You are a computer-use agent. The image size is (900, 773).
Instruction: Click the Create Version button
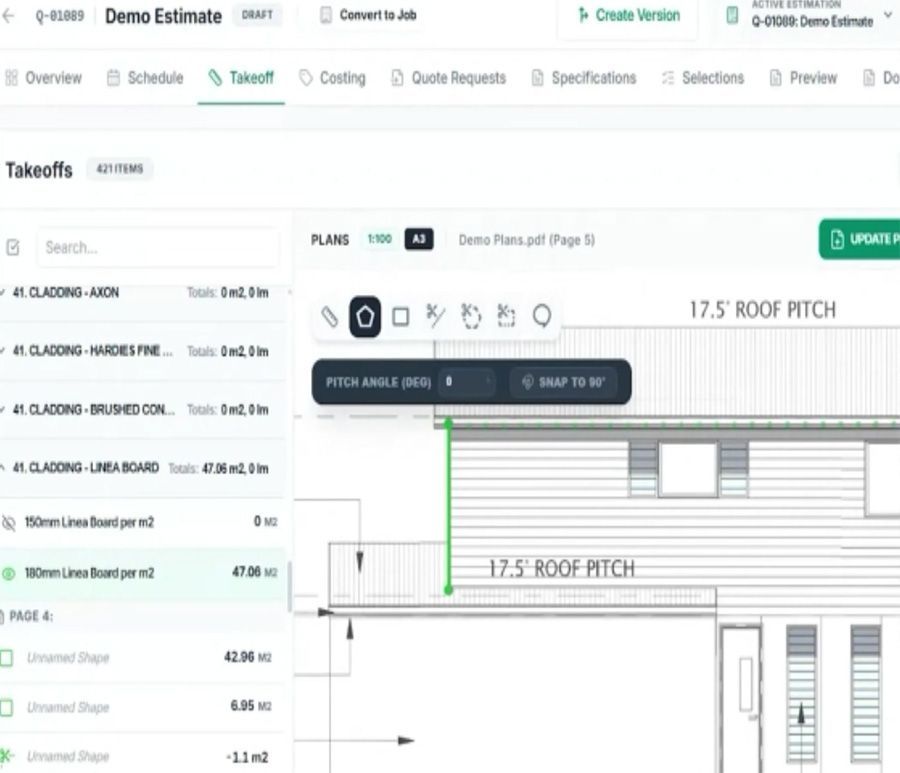(629, 15)
